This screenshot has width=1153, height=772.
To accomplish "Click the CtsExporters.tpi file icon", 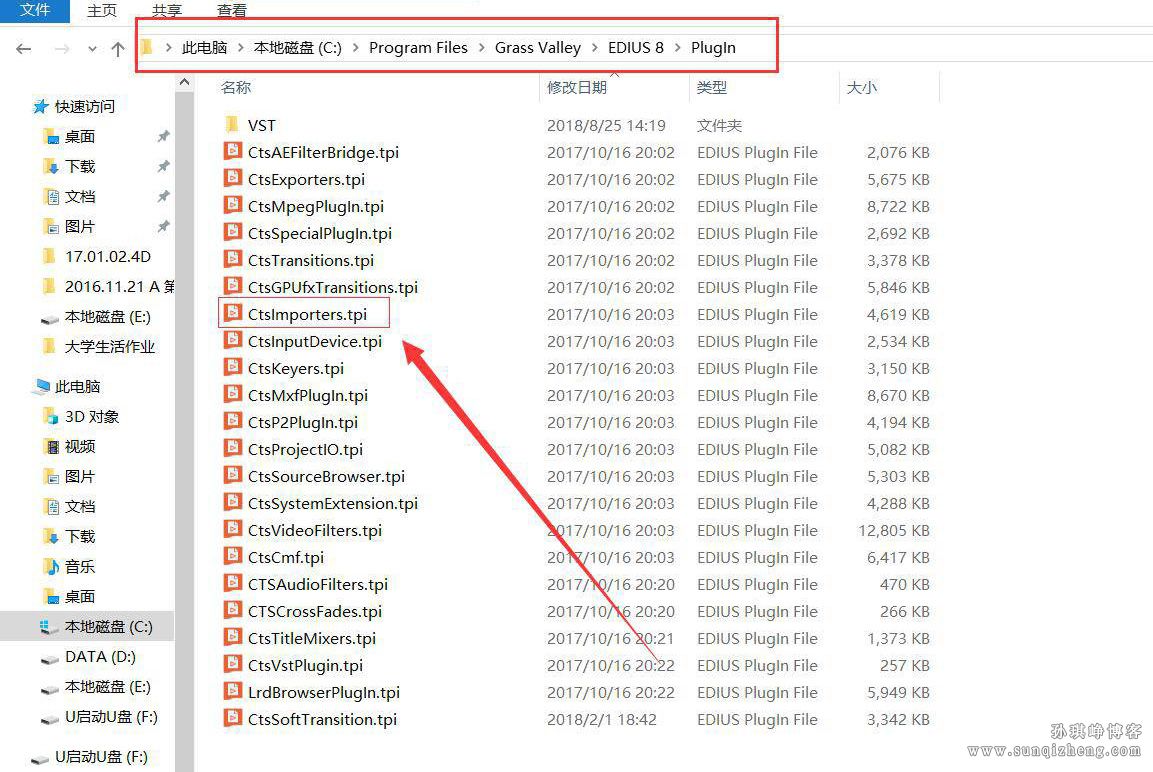I will pos(232,179).
